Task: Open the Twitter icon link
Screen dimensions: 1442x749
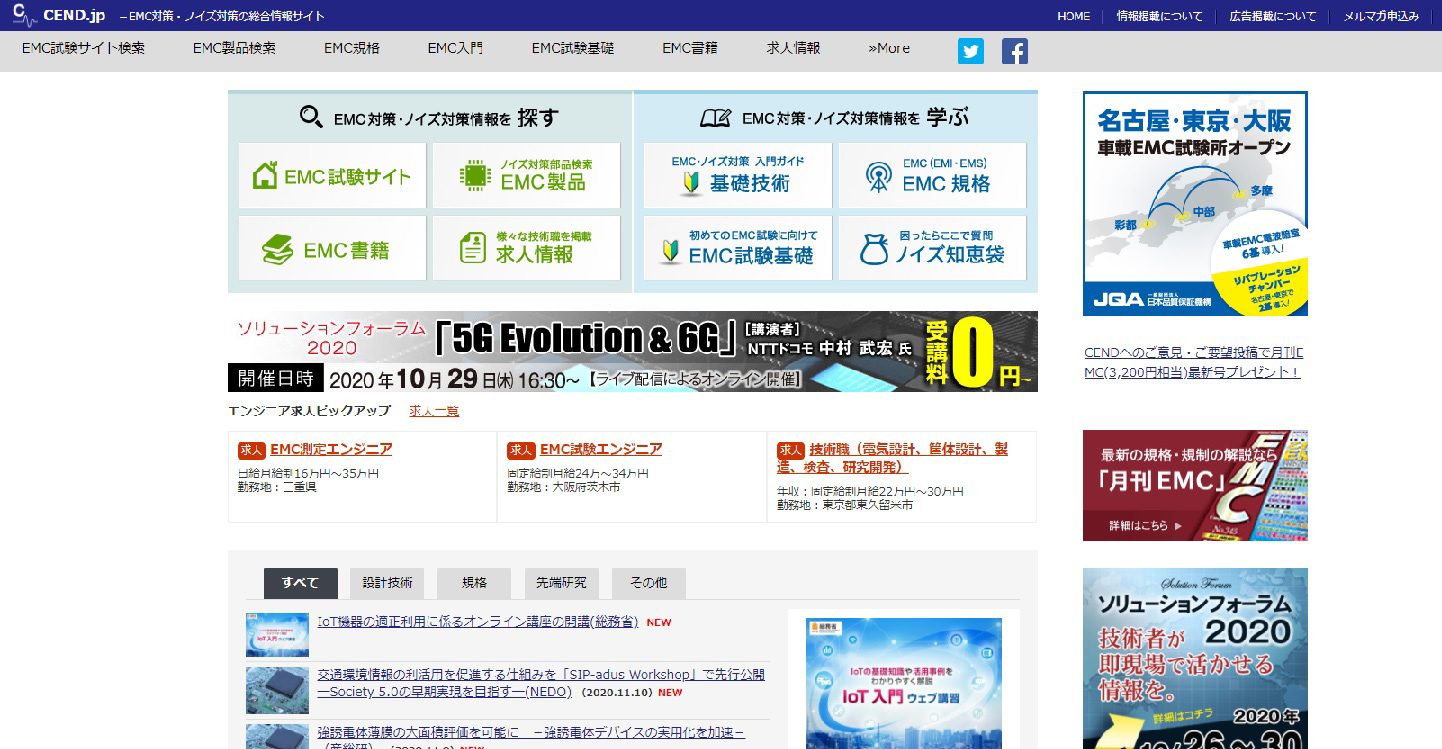Action: pos(970,51)
